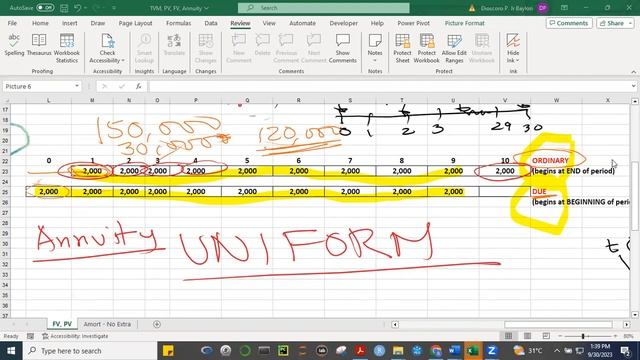Open Zoom from the taskbar
Image resolution: width=640 pixels, height=360 pixels.
pos(491,351)
